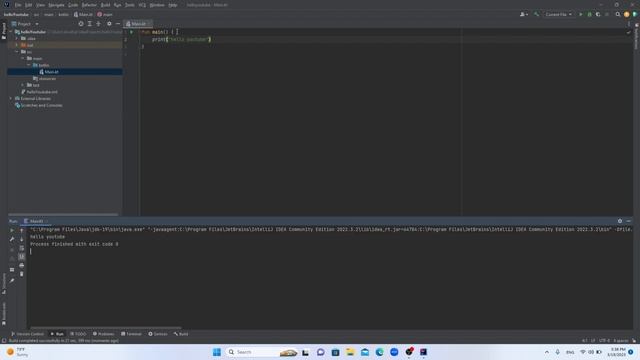
Task: Click Build hammer icon in top toolbar
Action: [536, 14]
